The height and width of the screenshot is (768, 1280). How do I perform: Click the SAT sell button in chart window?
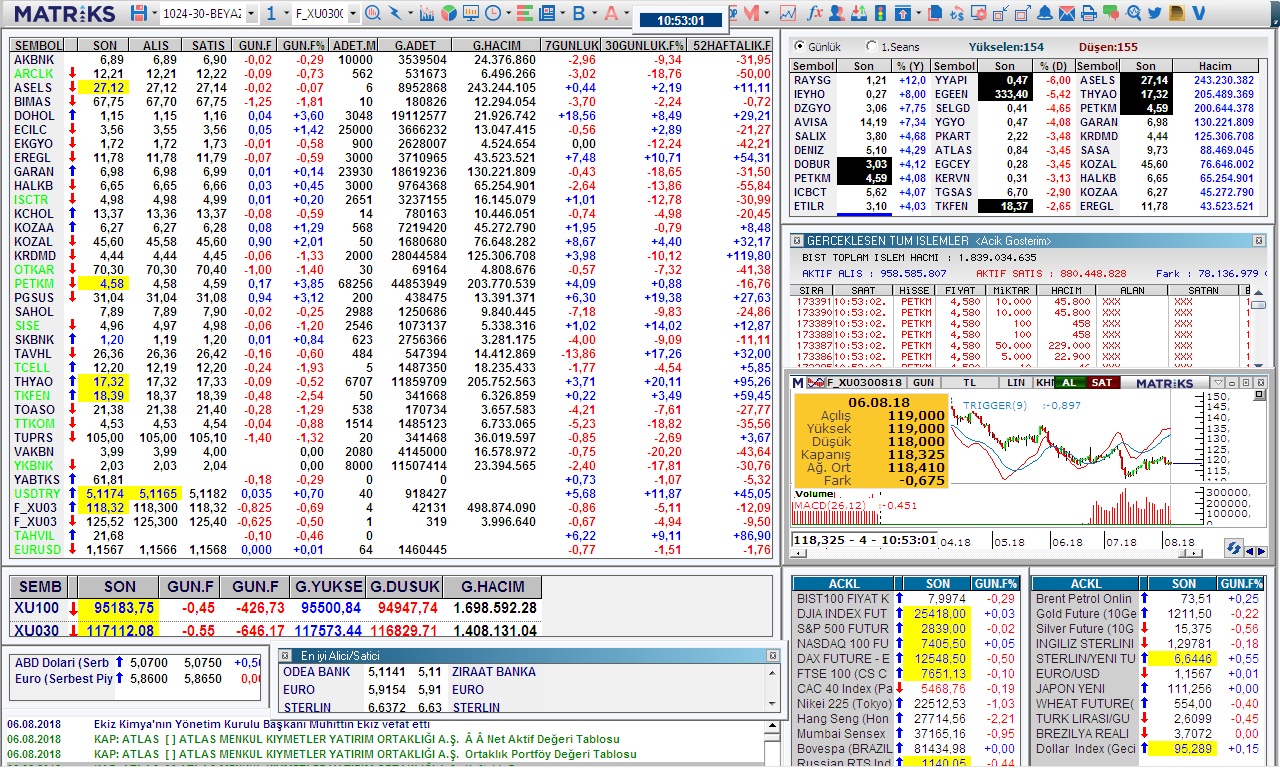[x=1102, y=383]
